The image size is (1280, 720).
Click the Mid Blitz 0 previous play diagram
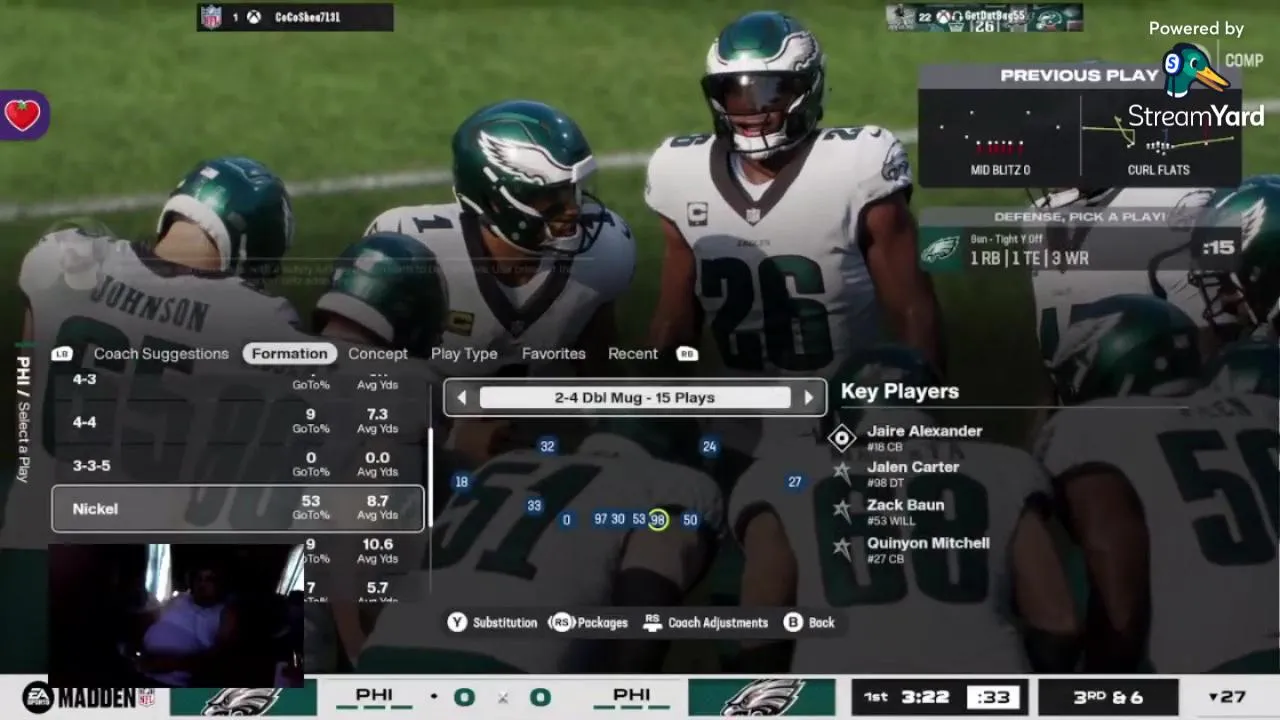[x=1000, y=136]
